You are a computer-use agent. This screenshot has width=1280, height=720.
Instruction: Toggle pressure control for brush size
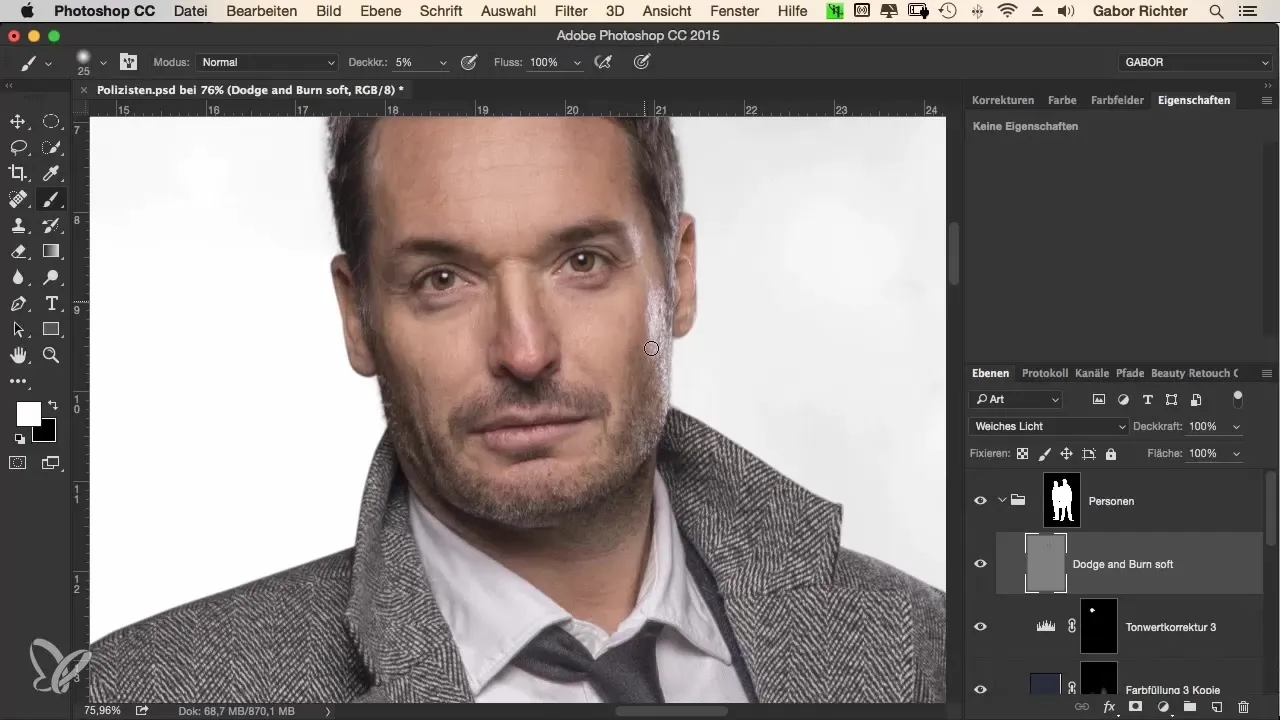pos(643,62)
